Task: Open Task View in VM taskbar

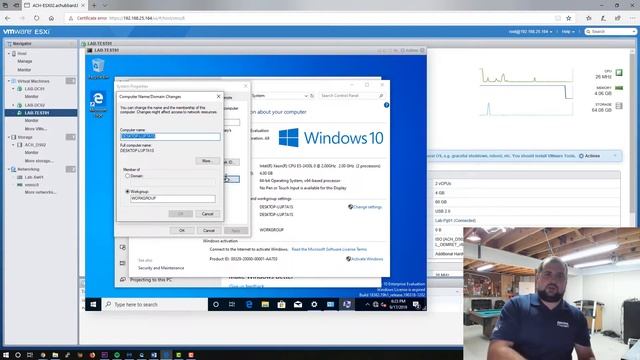Action: coord(232,304)
